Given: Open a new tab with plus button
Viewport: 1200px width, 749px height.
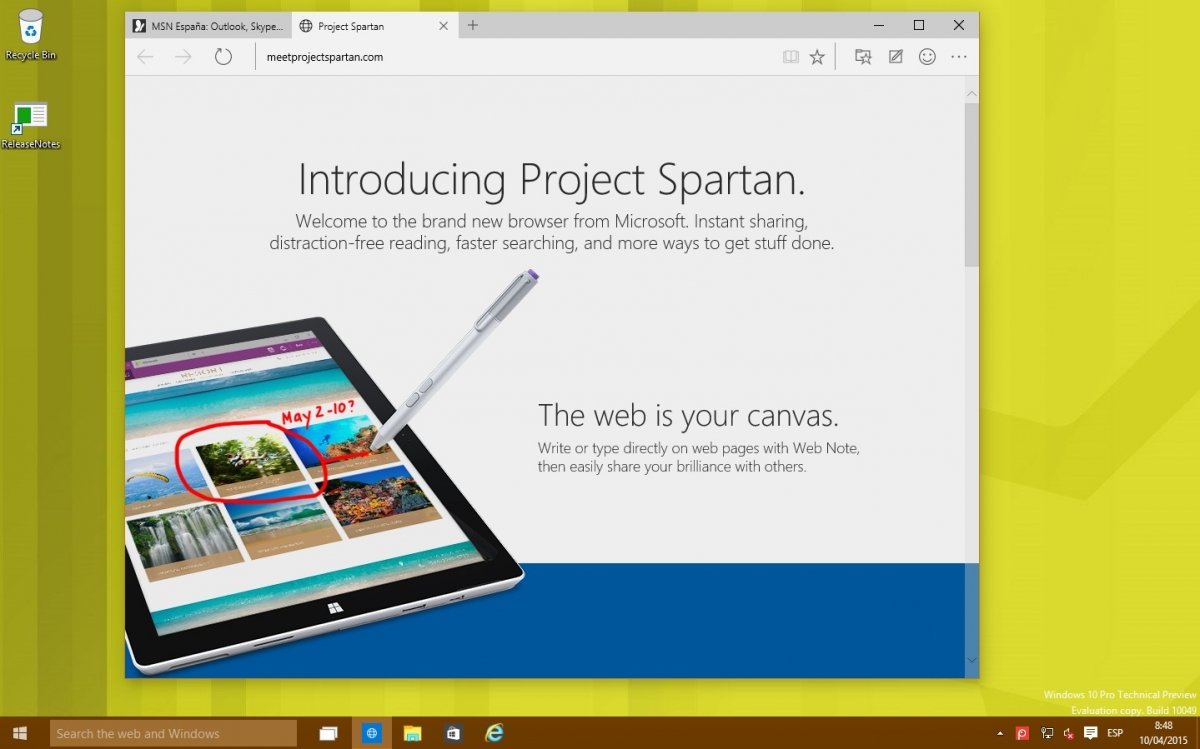Looking at the screenshot, I should click(x=473, y=25).
